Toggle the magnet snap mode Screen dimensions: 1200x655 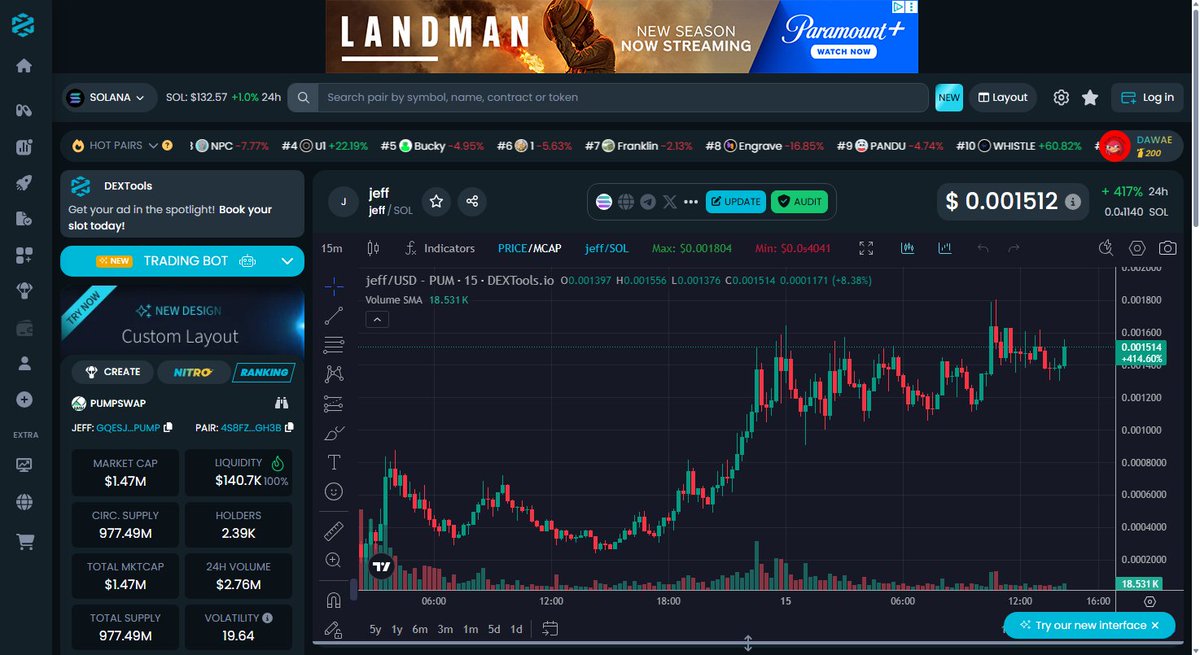pos(334,600)
